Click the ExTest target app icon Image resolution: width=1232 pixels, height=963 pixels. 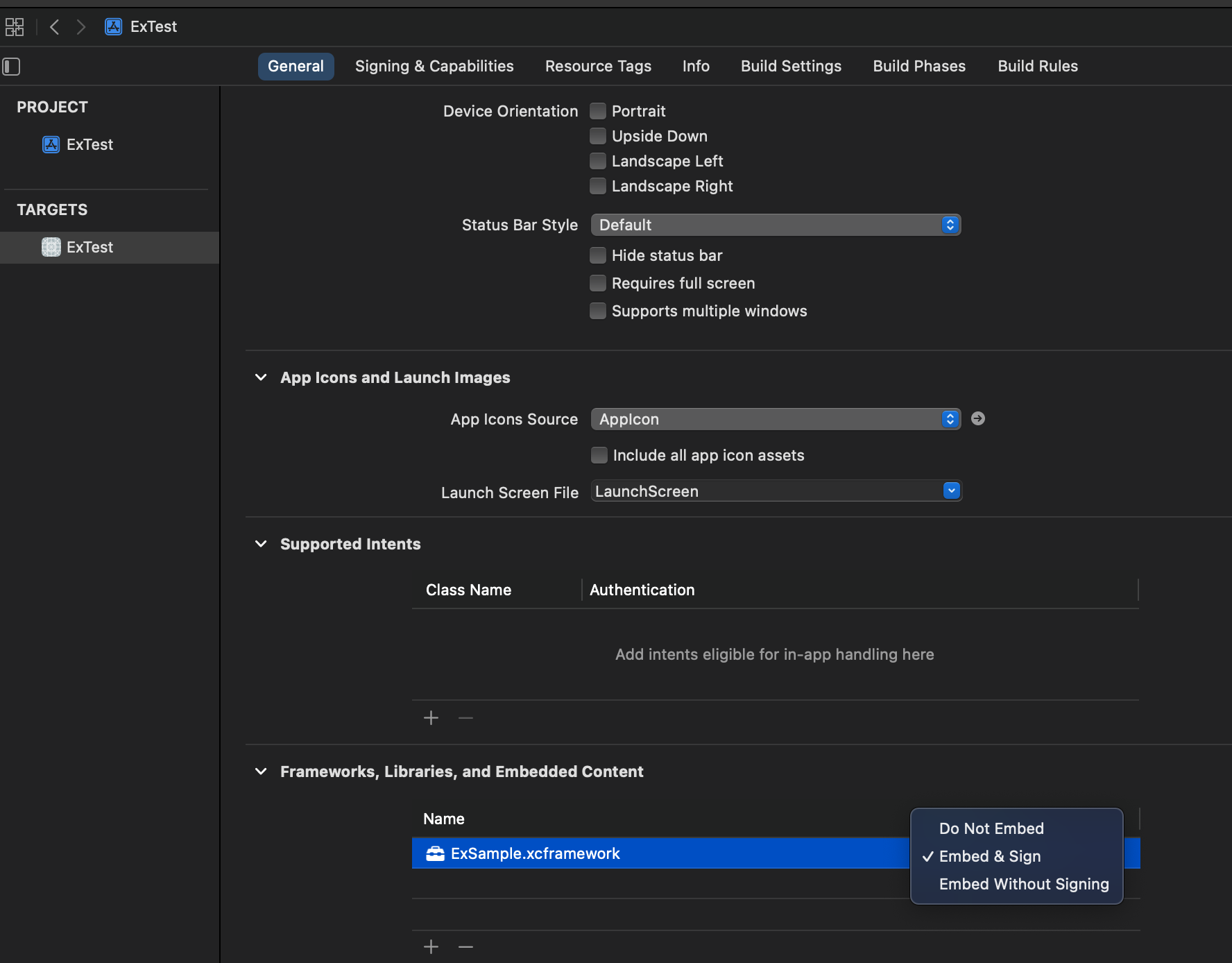click(x=51, y=247)
